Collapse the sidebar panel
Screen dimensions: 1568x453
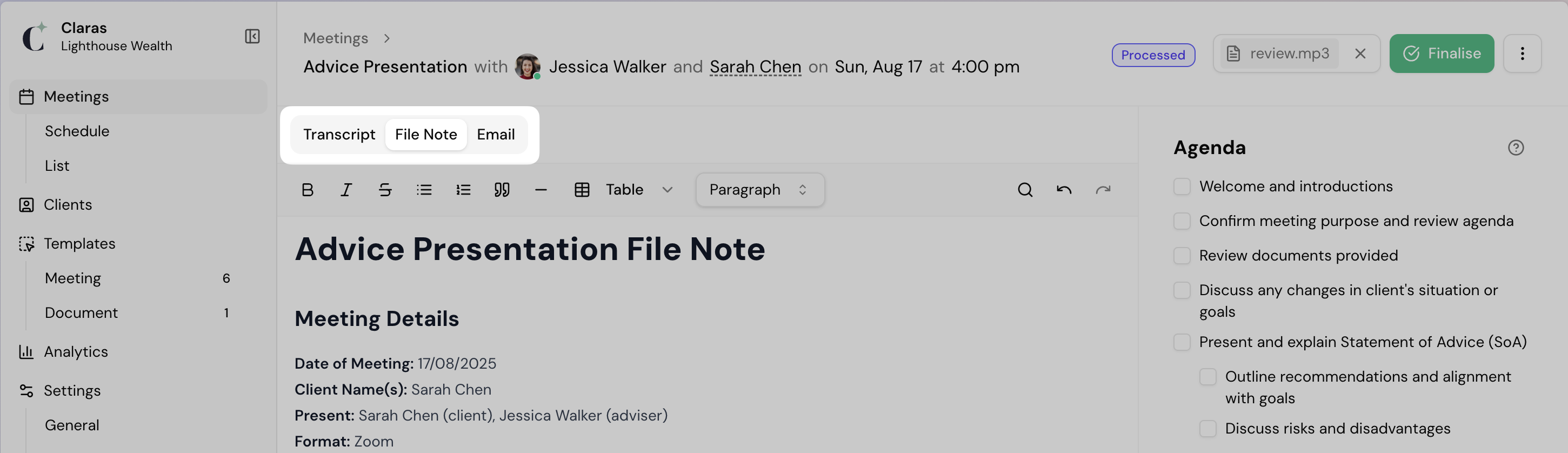[252, 37]
